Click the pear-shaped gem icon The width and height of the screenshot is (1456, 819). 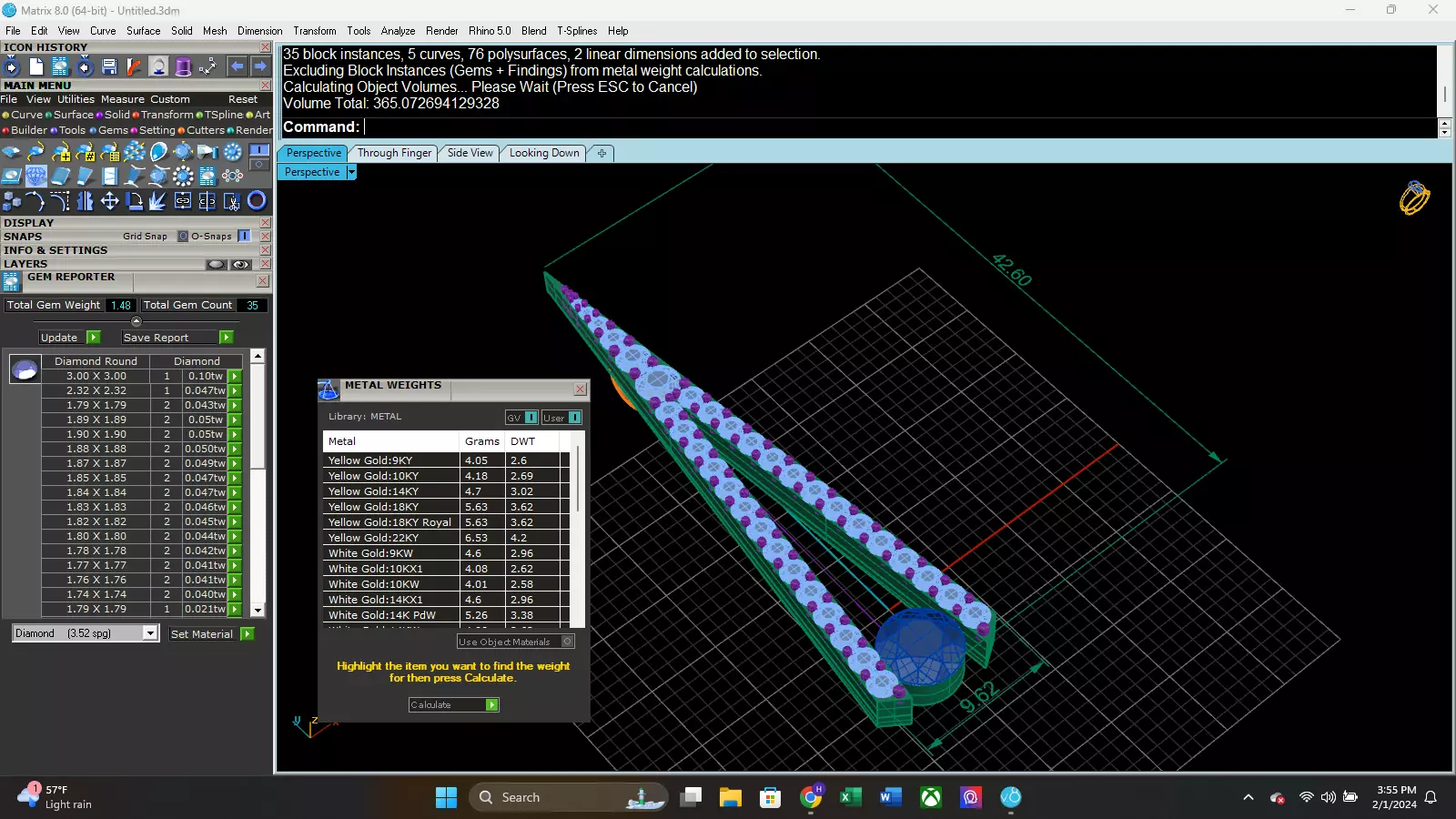pos(159,151)
